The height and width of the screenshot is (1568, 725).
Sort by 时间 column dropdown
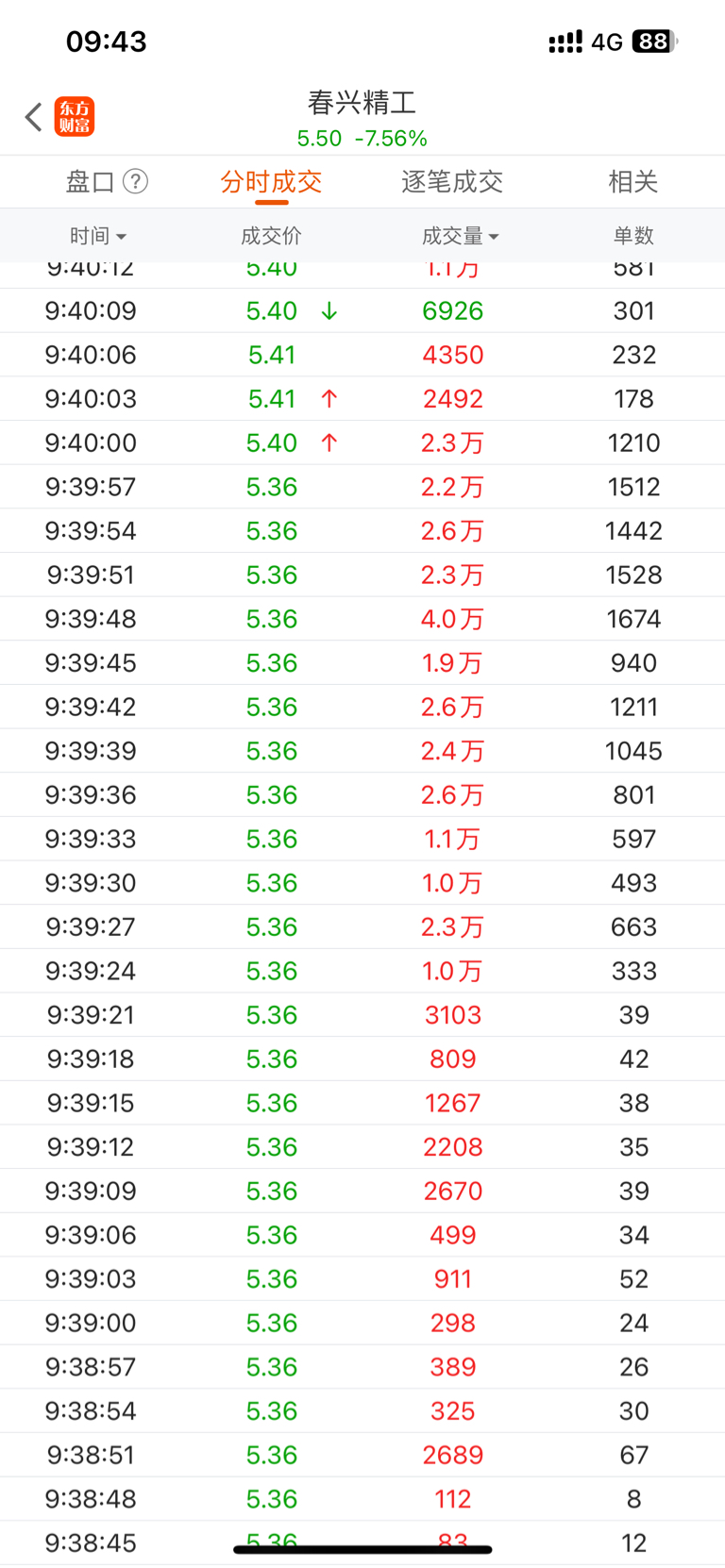coord(97,236)
